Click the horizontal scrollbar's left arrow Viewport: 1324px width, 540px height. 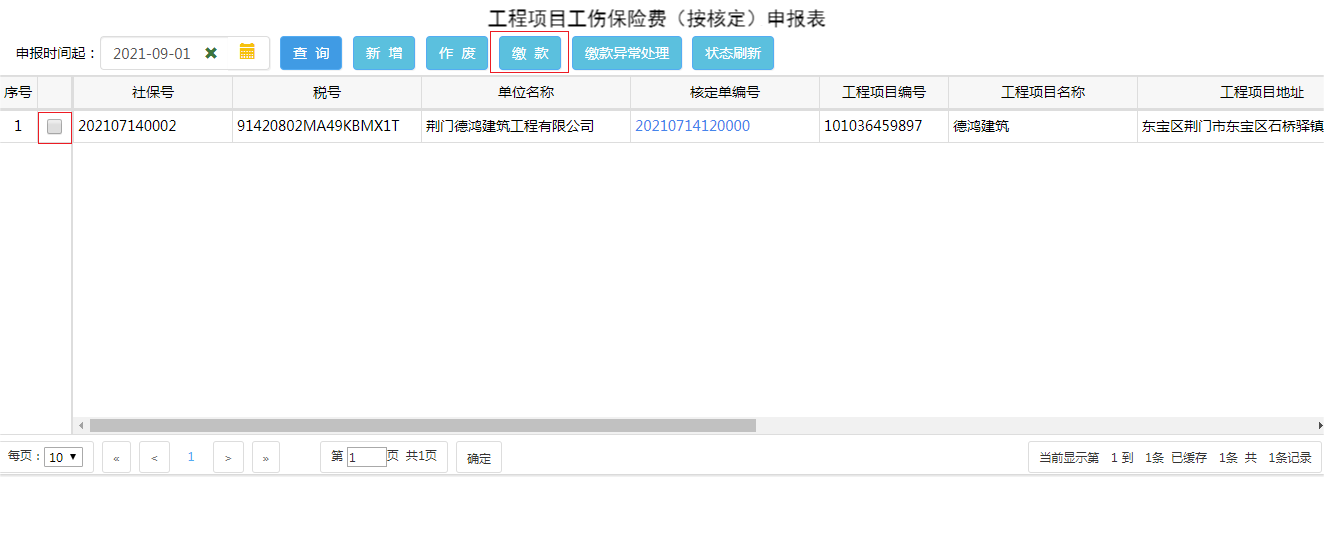click(82, 425)
